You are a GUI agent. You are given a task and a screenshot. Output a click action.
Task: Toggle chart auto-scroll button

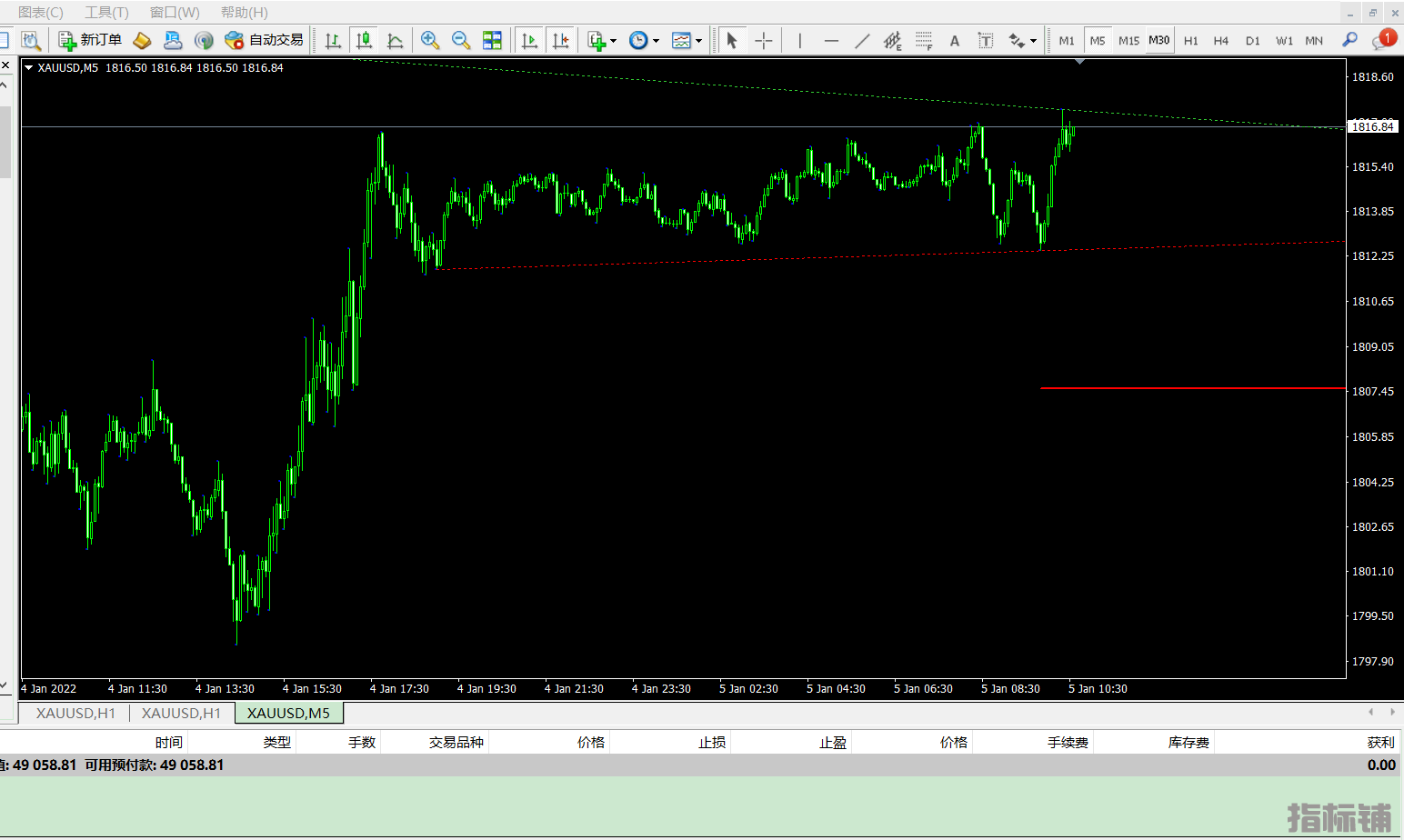click(530, 40)
